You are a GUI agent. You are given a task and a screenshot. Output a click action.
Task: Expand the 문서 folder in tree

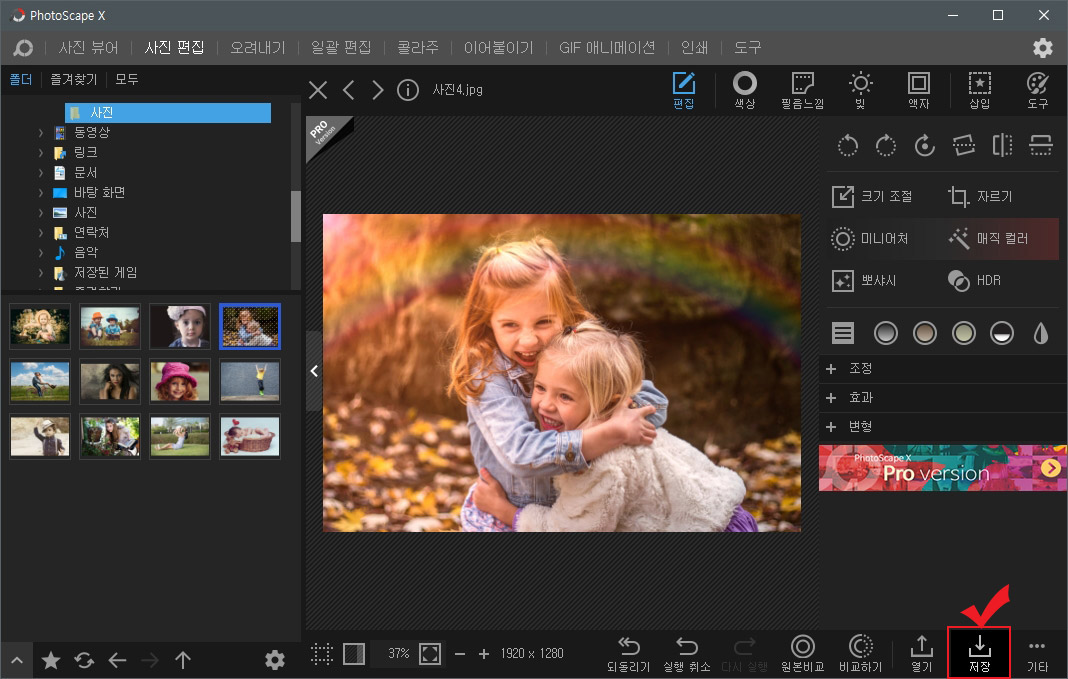[x=41, y=173]
